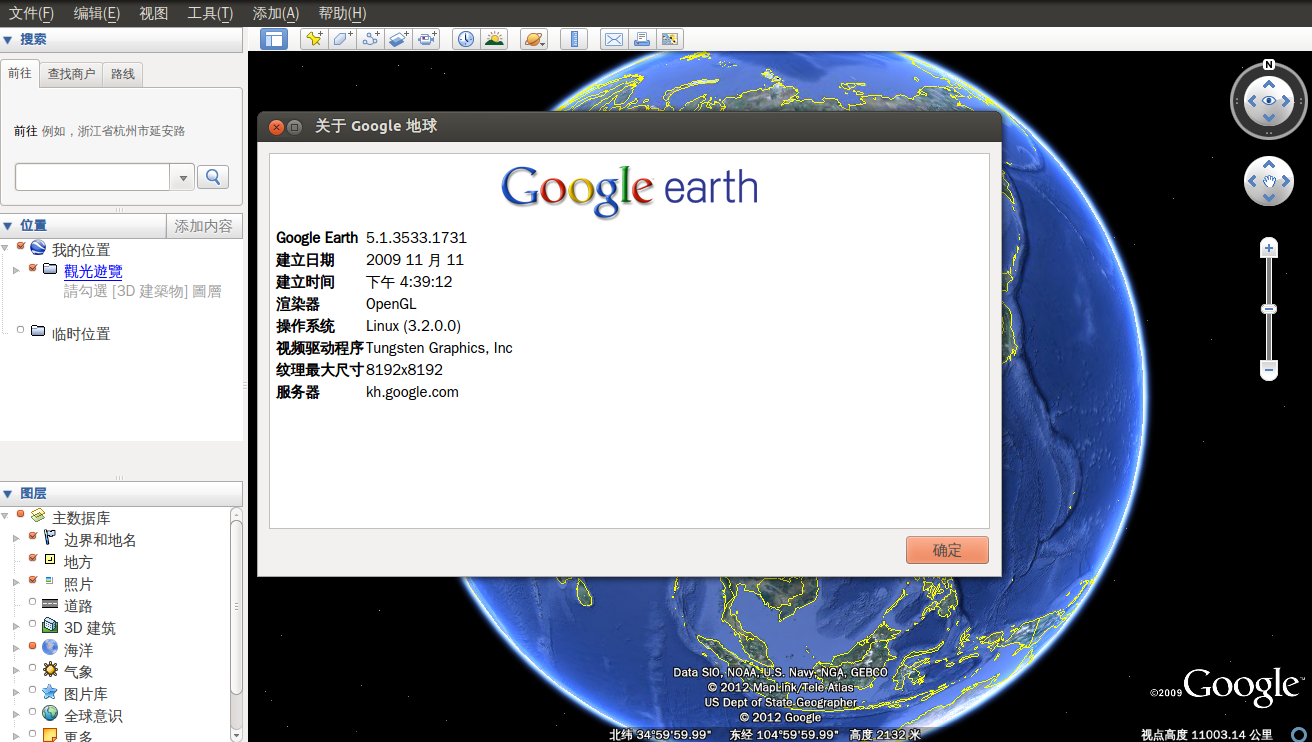The image size is (1312, 742).
Task: Click the 边界和地名 flag icon
Action: tap(50, 538)
